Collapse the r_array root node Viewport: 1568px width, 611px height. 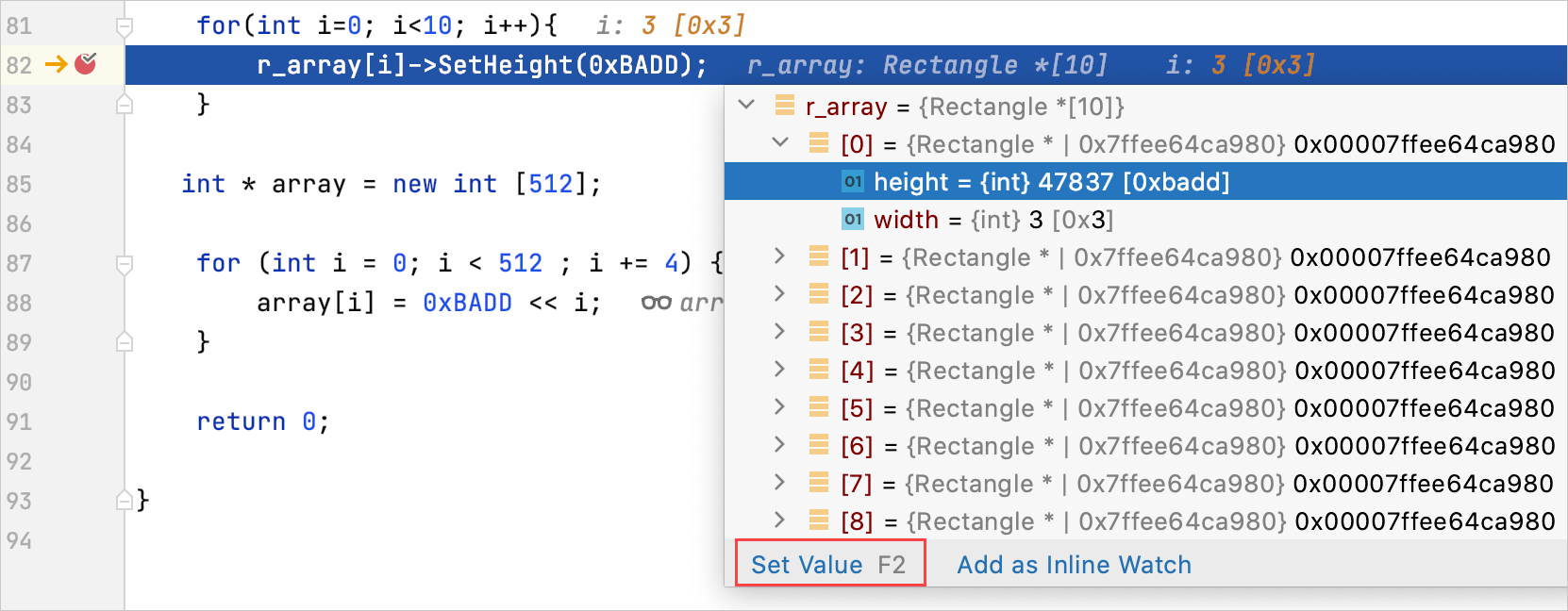747,105
